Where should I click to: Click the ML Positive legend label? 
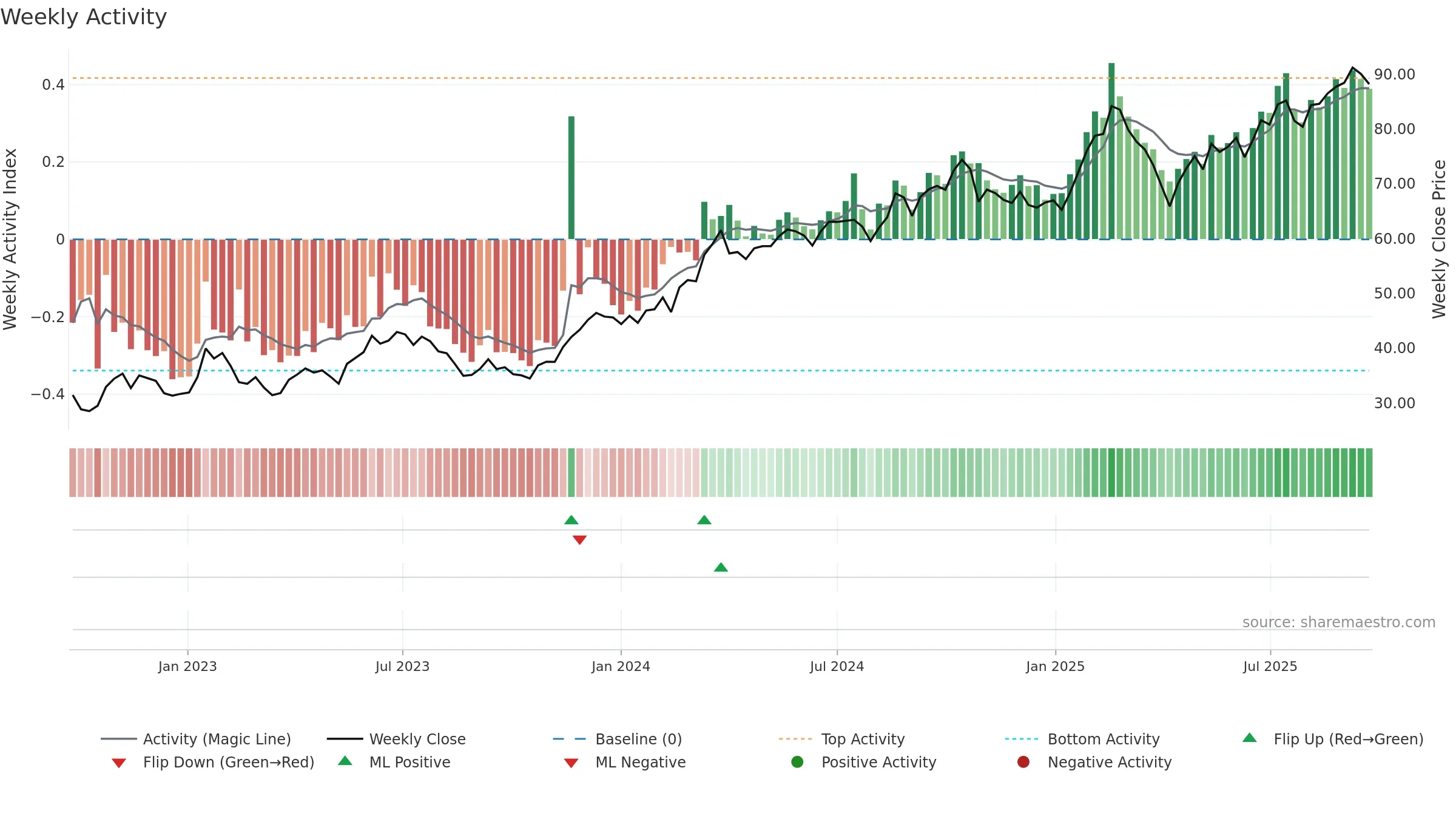(x=410, y=762)
